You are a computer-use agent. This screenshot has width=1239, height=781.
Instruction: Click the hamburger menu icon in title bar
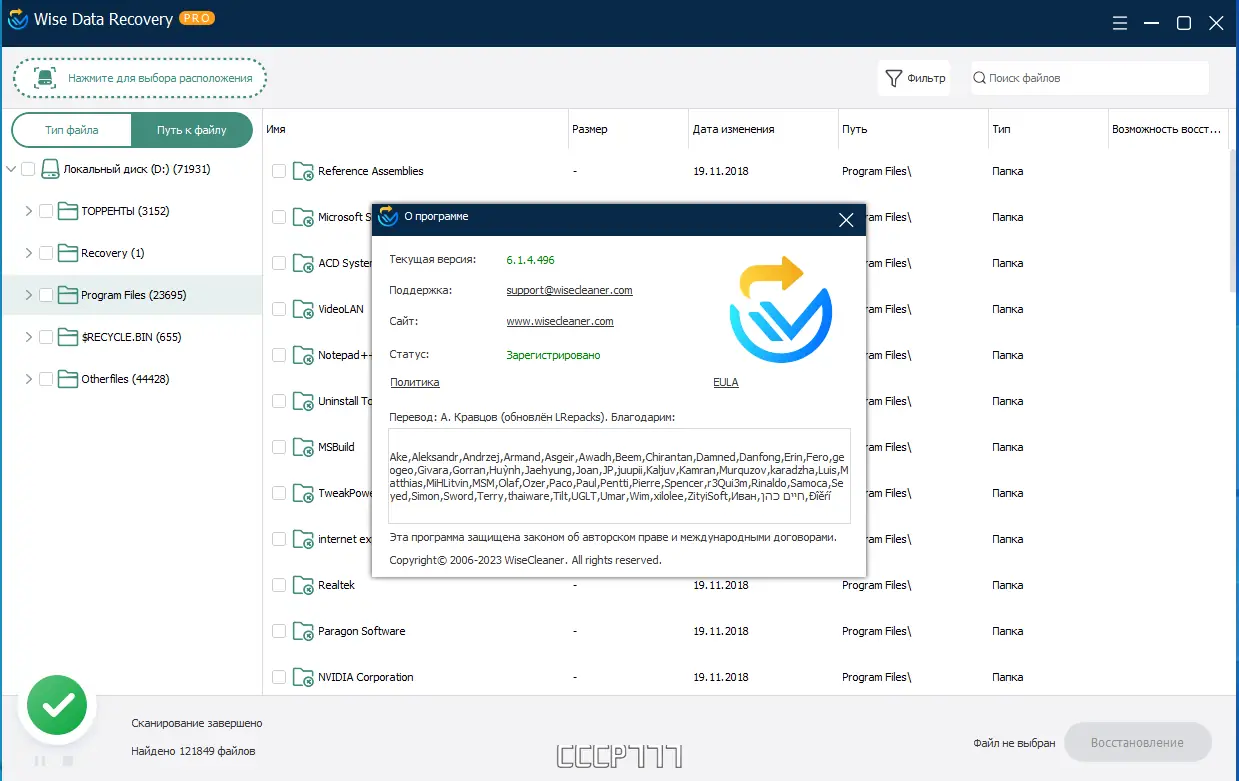pos(1119,22)
